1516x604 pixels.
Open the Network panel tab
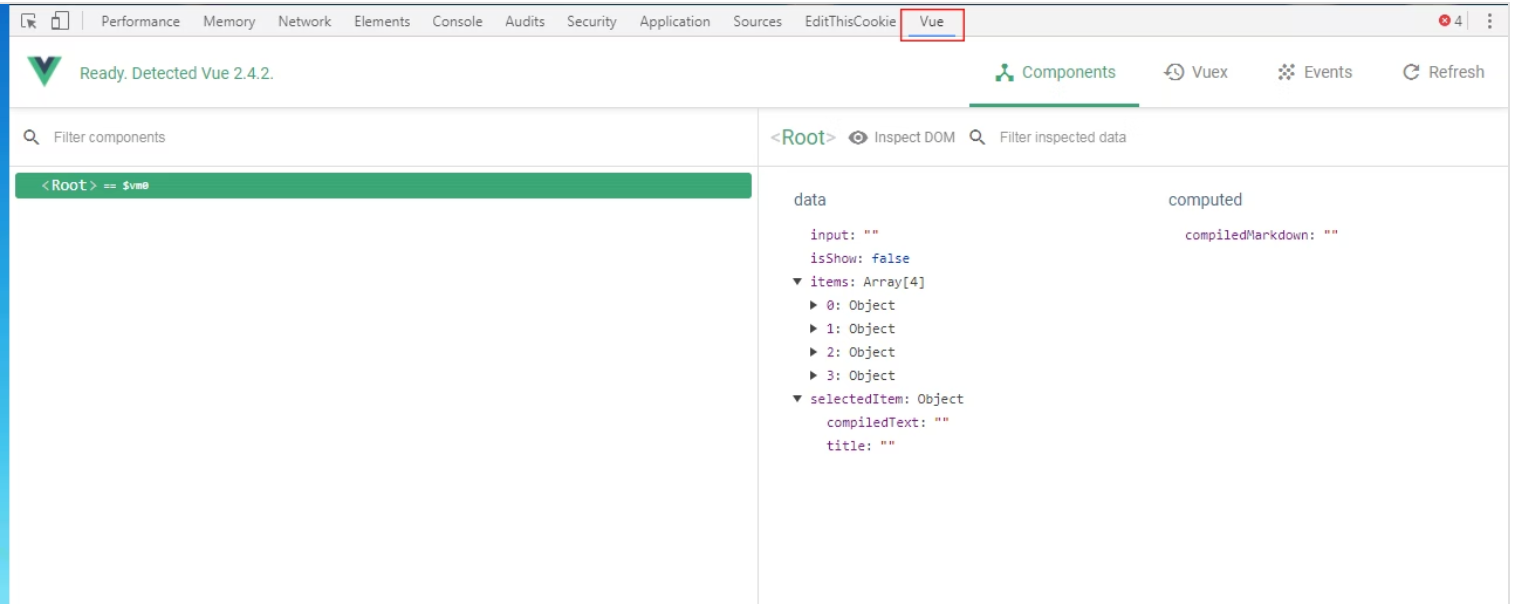[x=304, y=21]
